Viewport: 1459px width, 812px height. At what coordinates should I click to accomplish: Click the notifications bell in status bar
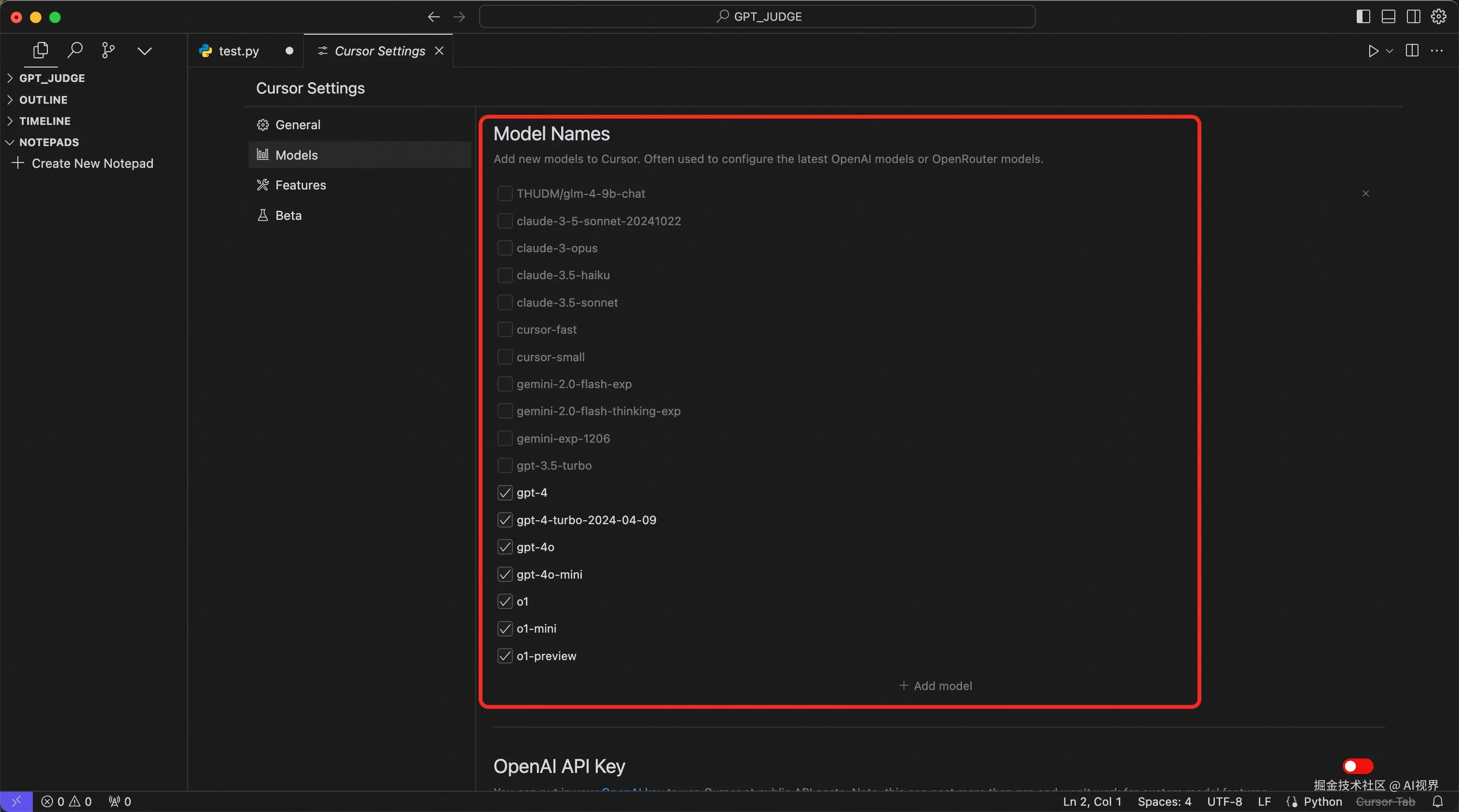point(1437,801)
